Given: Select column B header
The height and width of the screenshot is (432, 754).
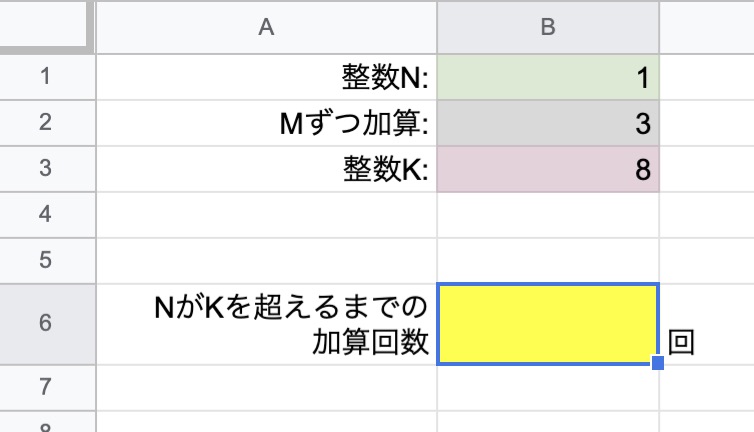Looking at the screenshot, I should click(548, 27).
